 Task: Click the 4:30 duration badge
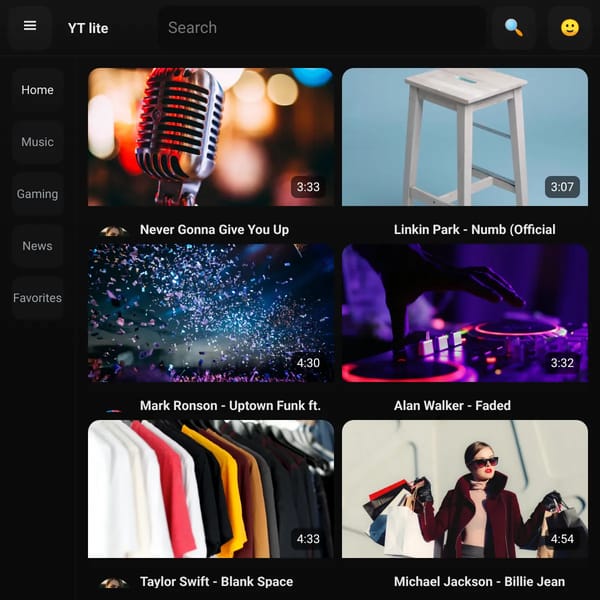[308, 363]
